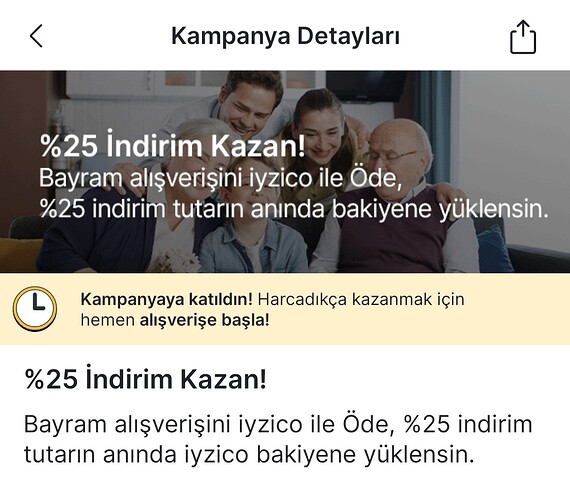
Task: Tap the banner line ending "bakiyene yüklensin."
Action: (x=294, y=209)
